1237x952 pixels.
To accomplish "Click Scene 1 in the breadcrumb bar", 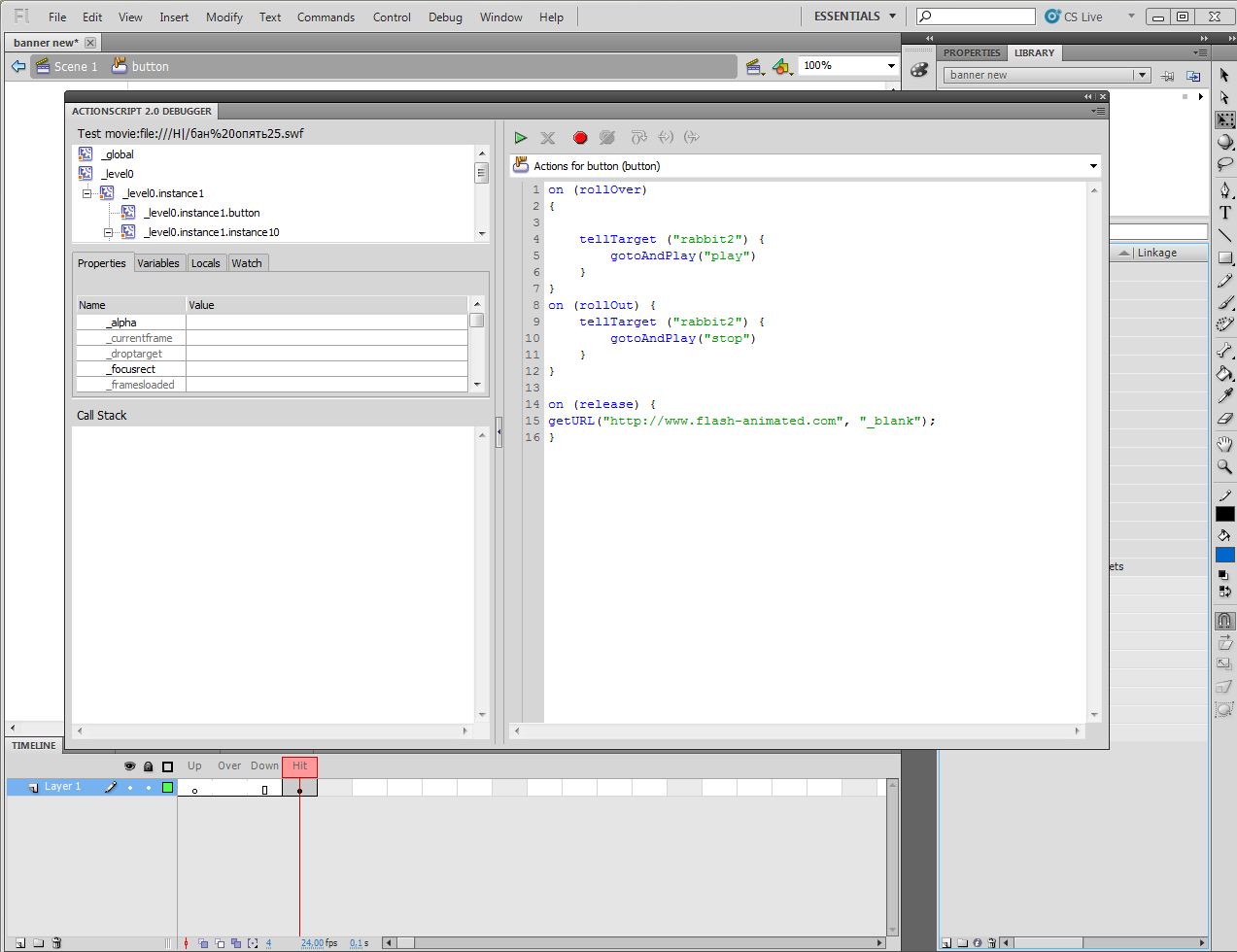I will [x=75, y=66].
